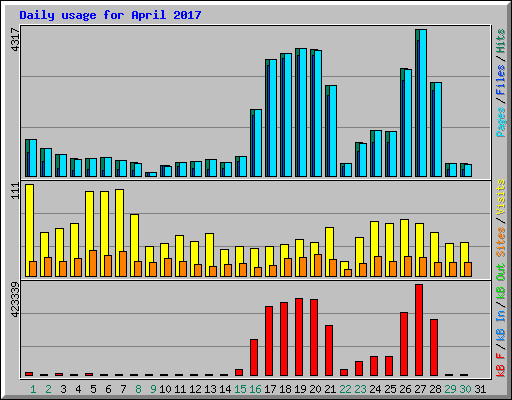This screenshot has width=512, height=400.
Task: Click day label "15" on the x-axis
Action: 240,389
